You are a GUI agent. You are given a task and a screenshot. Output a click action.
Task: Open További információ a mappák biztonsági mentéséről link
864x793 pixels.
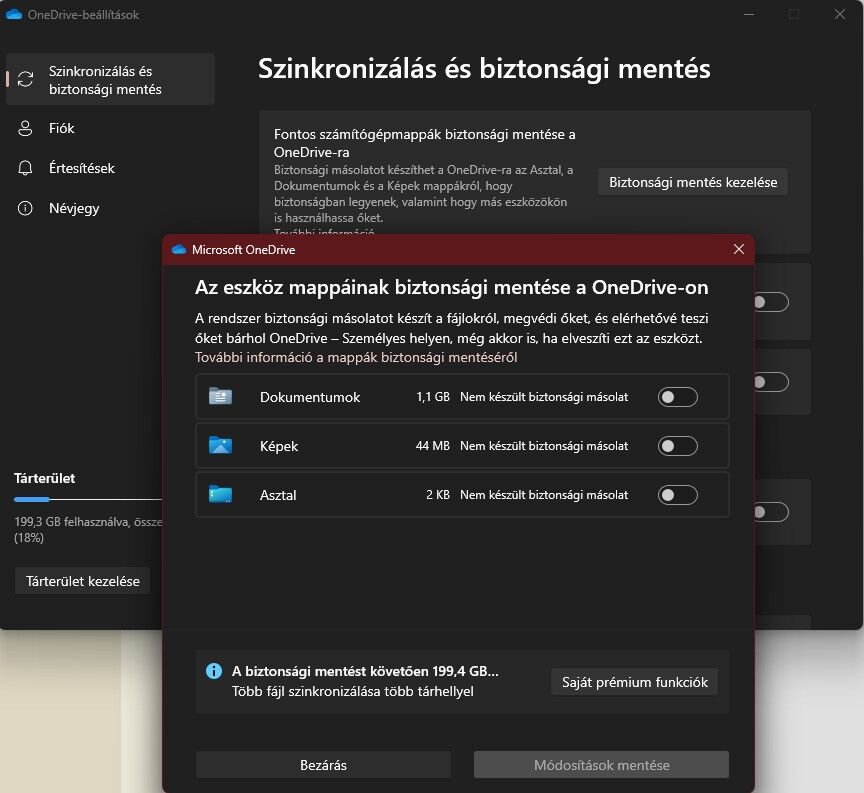[356, 358]
